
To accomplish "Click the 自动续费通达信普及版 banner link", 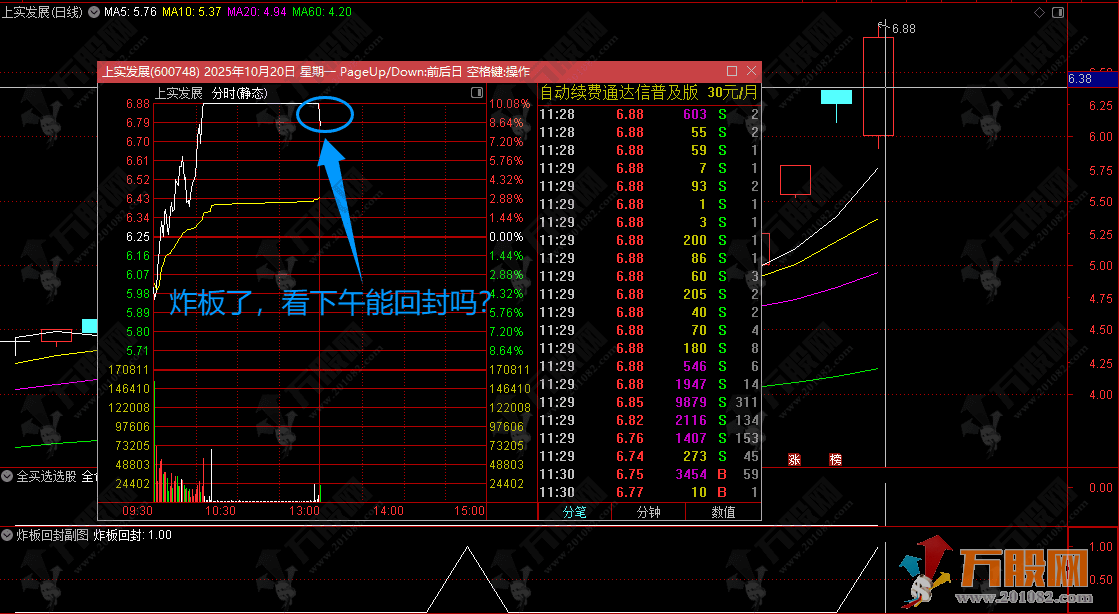I will point(619,92).
